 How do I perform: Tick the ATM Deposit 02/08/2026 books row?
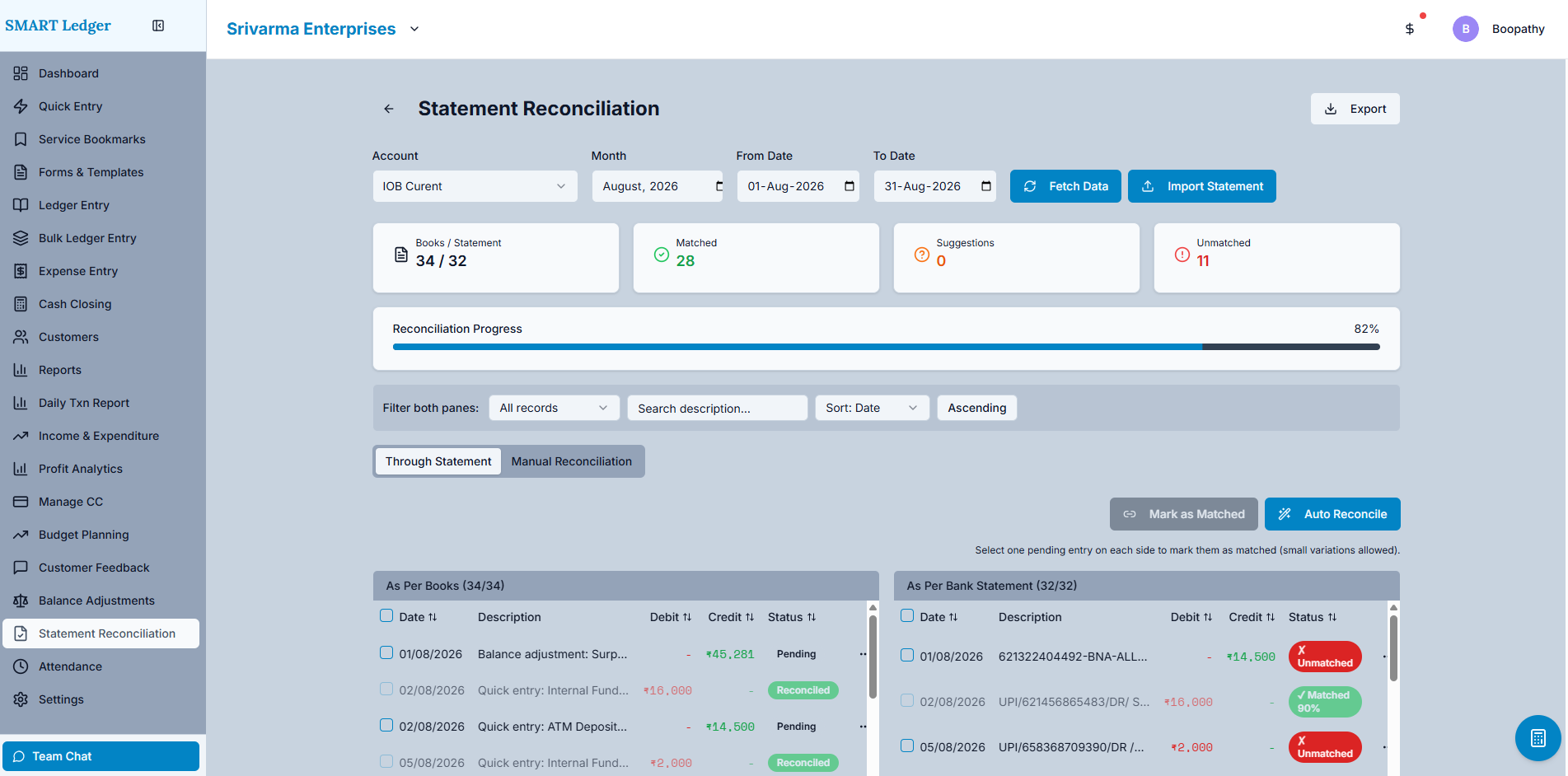386,725
